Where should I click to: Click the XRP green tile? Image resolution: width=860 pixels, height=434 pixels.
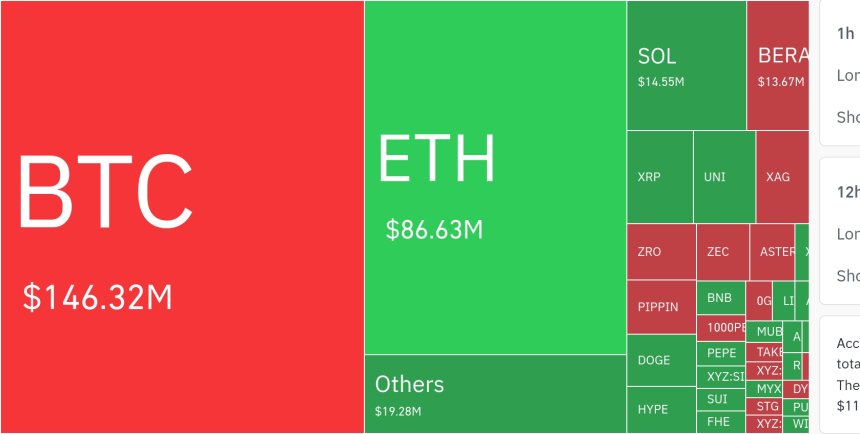click(x=659, y=177)
